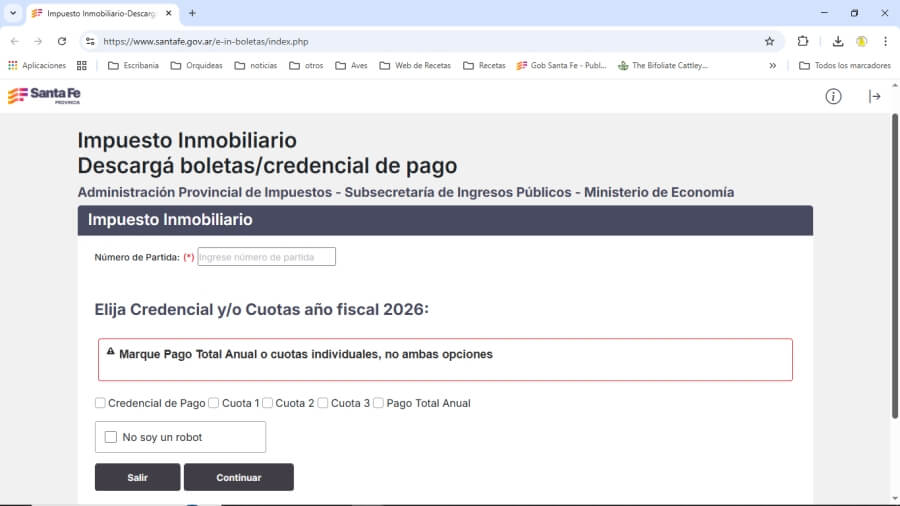Tick the No soy un robot checkbox

click(x=111, y=437)
